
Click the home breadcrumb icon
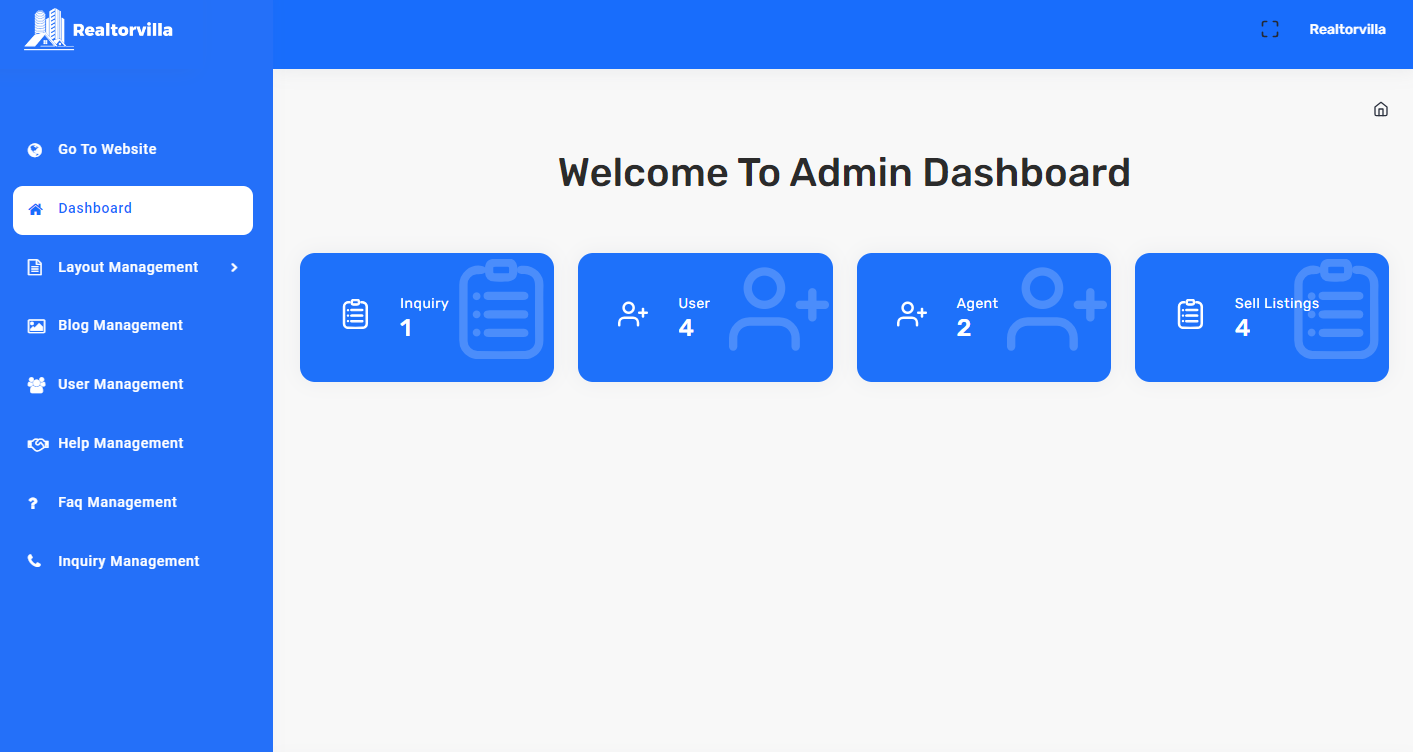1380,109
